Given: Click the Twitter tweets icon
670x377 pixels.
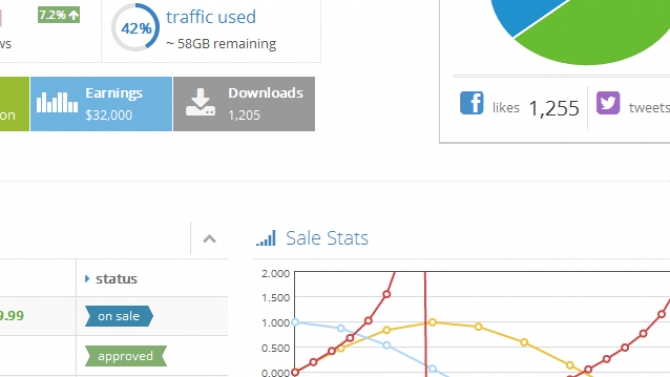Looking at the screenshot, I should click(608, 103).
